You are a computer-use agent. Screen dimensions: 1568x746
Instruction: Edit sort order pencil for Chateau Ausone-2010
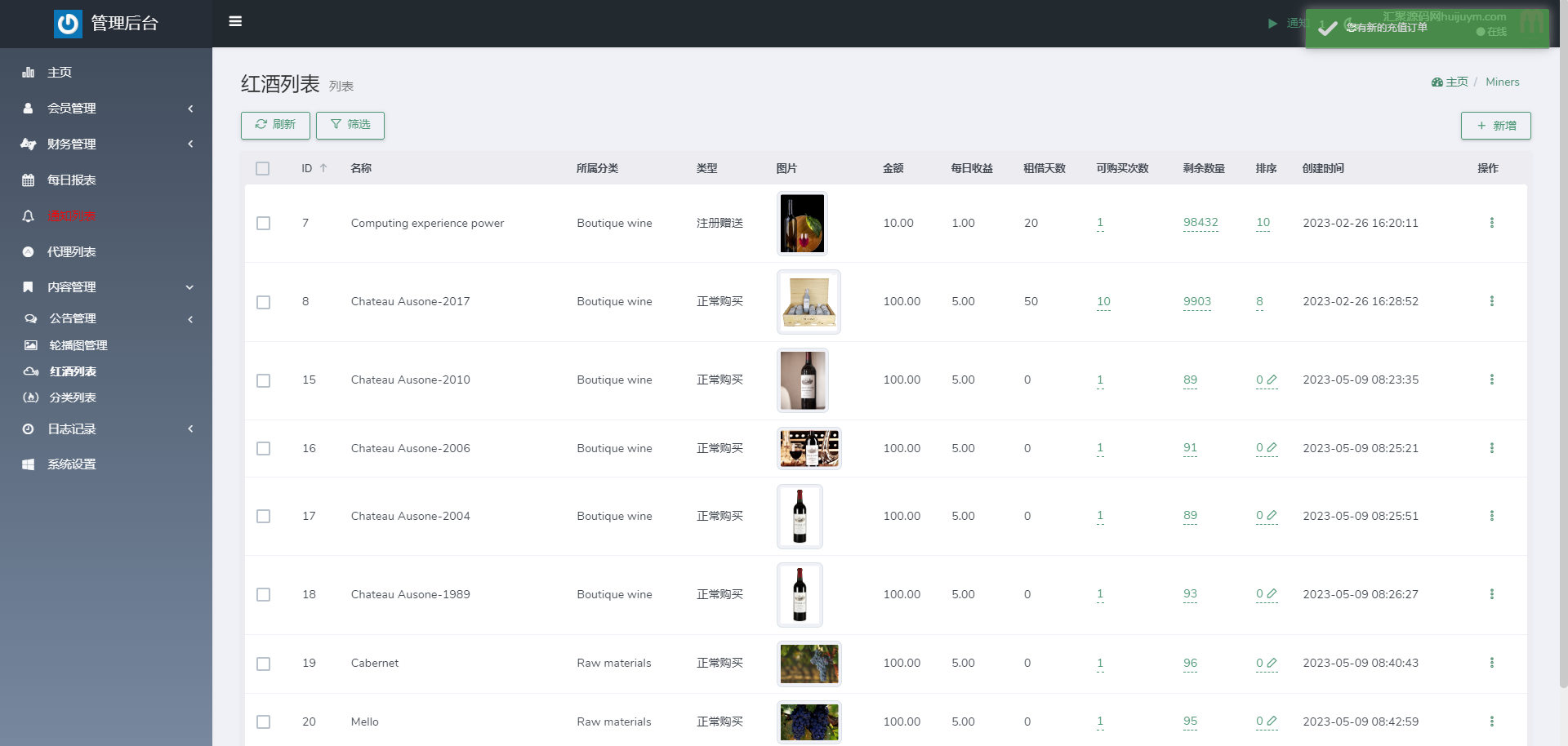[x=1272, y=380]
